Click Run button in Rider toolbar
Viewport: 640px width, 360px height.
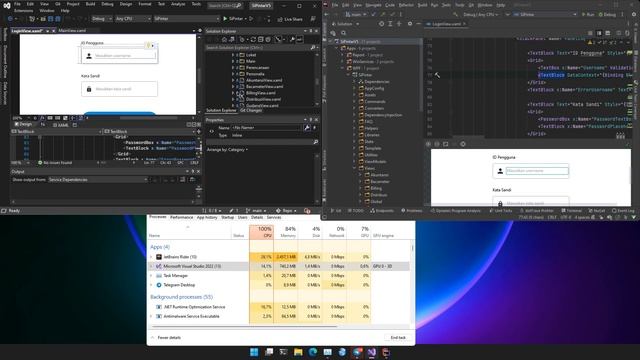588,15
